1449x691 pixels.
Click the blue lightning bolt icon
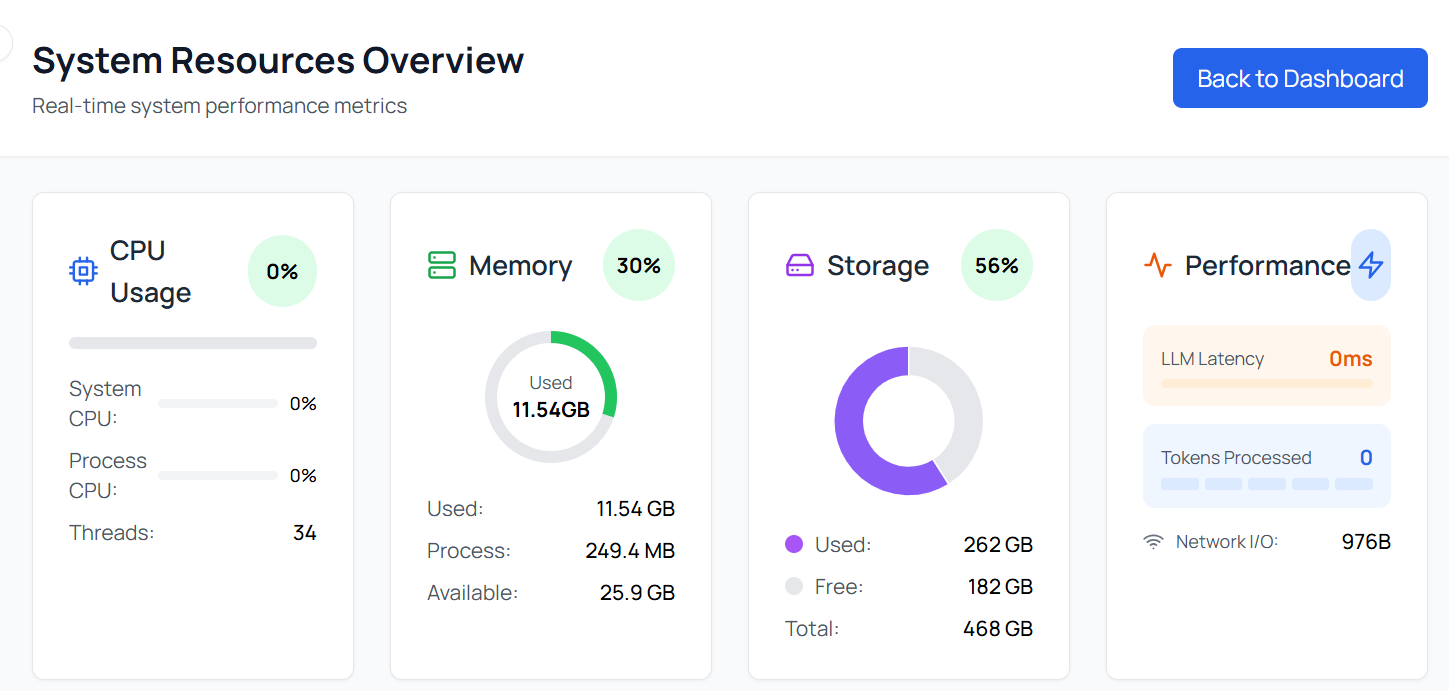pos(1371,265)
